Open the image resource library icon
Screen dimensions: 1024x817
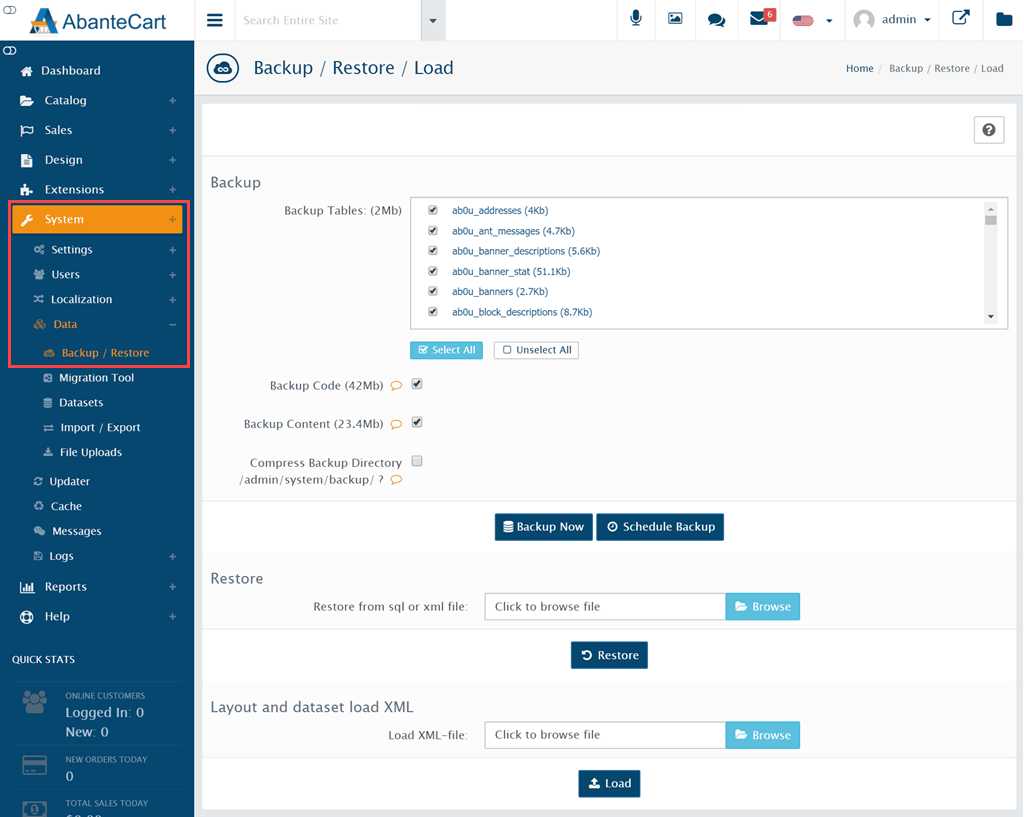[675, 19]
